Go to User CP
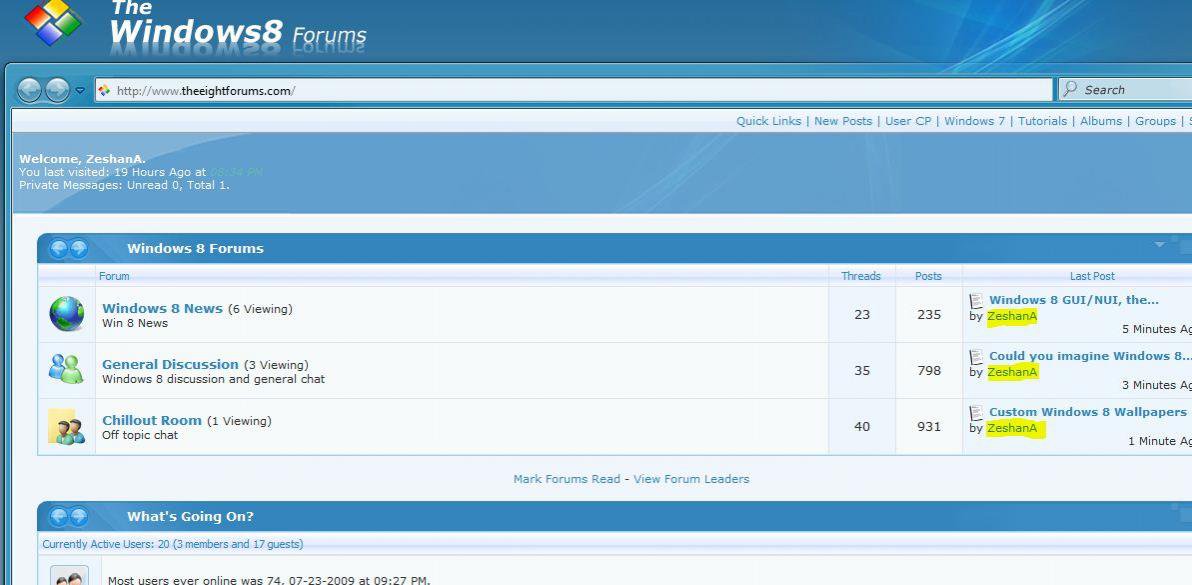The image size is (1192, 585). point(908,121)
